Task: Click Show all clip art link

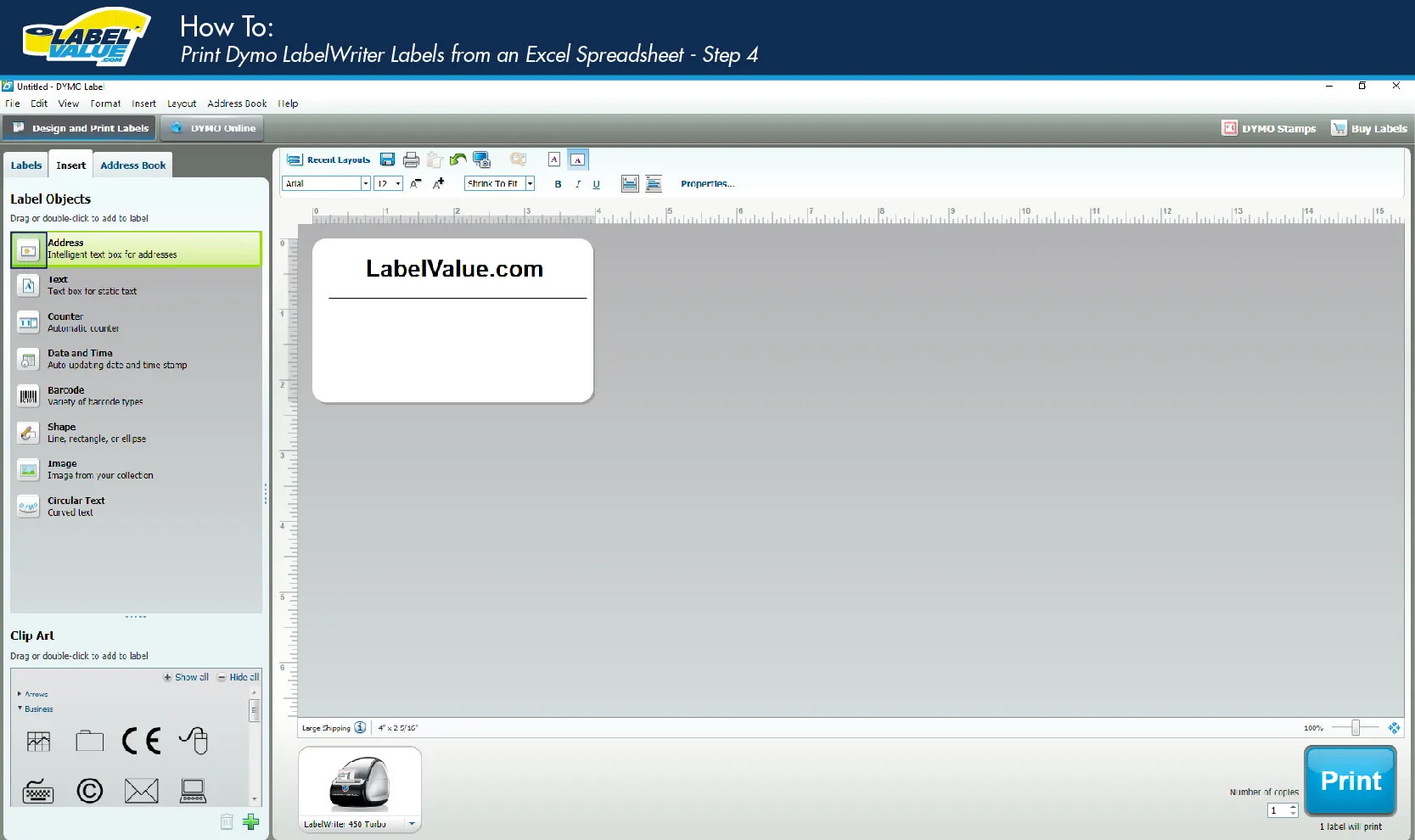Action: click(x=186, y=677)
